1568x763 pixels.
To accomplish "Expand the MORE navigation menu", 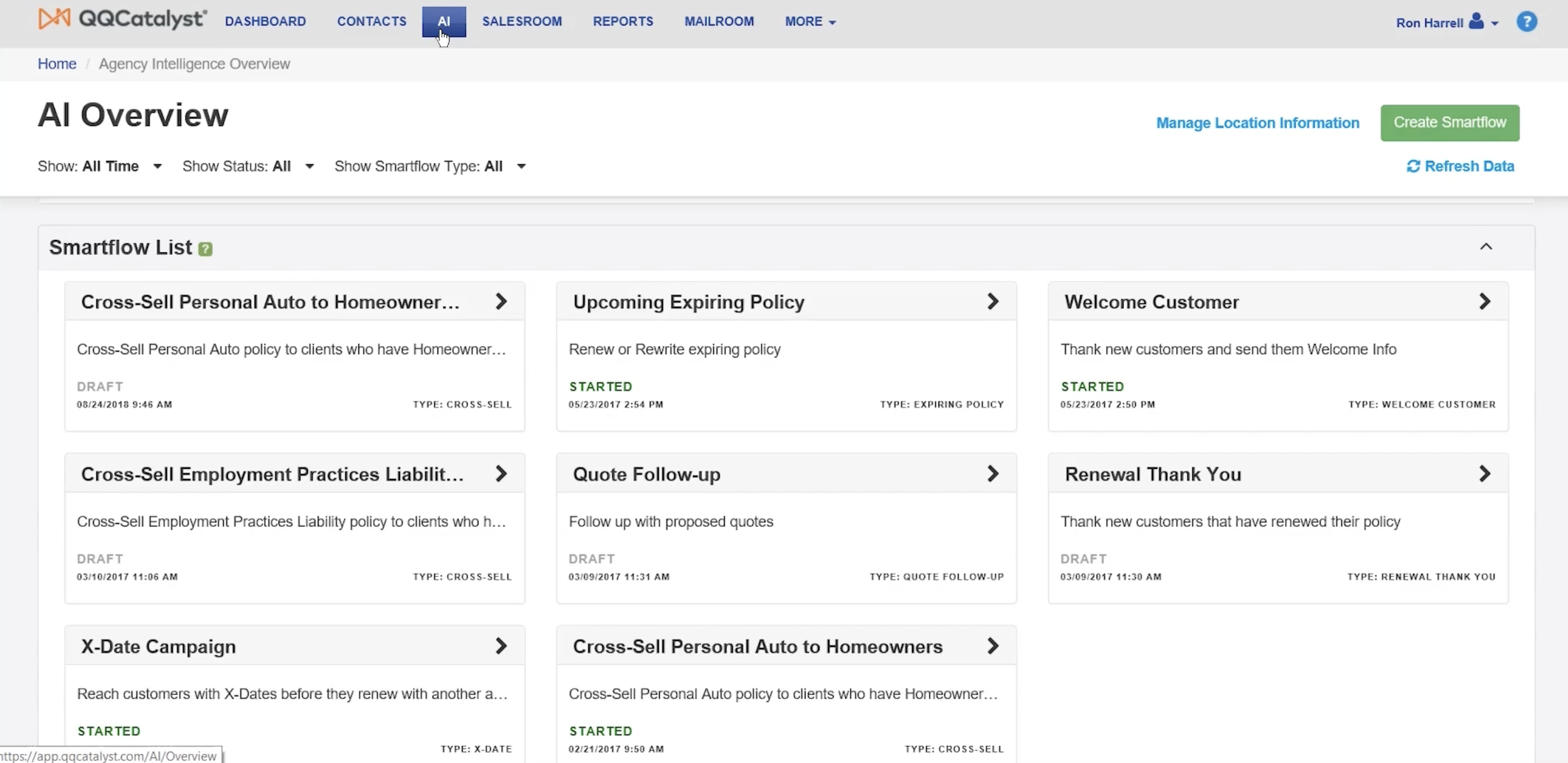I will pyautogui.click(x=810, y=22).
